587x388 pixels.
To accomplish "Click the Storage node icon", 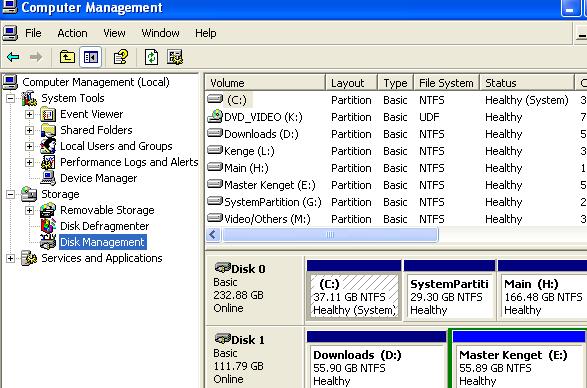I will tap(29, 194).
